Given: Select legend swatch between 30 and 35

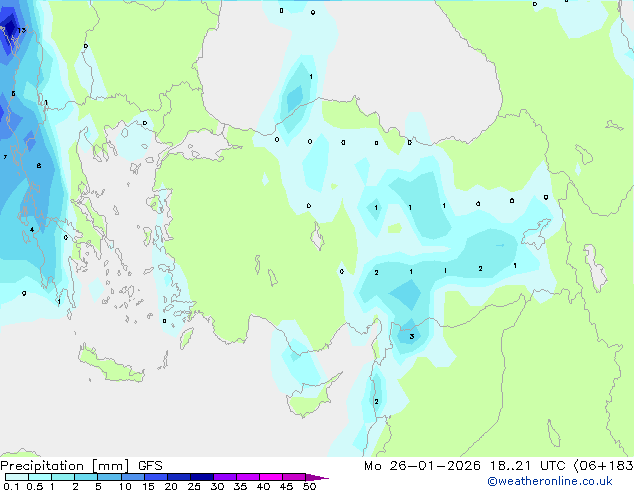Looking at the screenshot, I should pyautogui.click(x=225, y=477).
